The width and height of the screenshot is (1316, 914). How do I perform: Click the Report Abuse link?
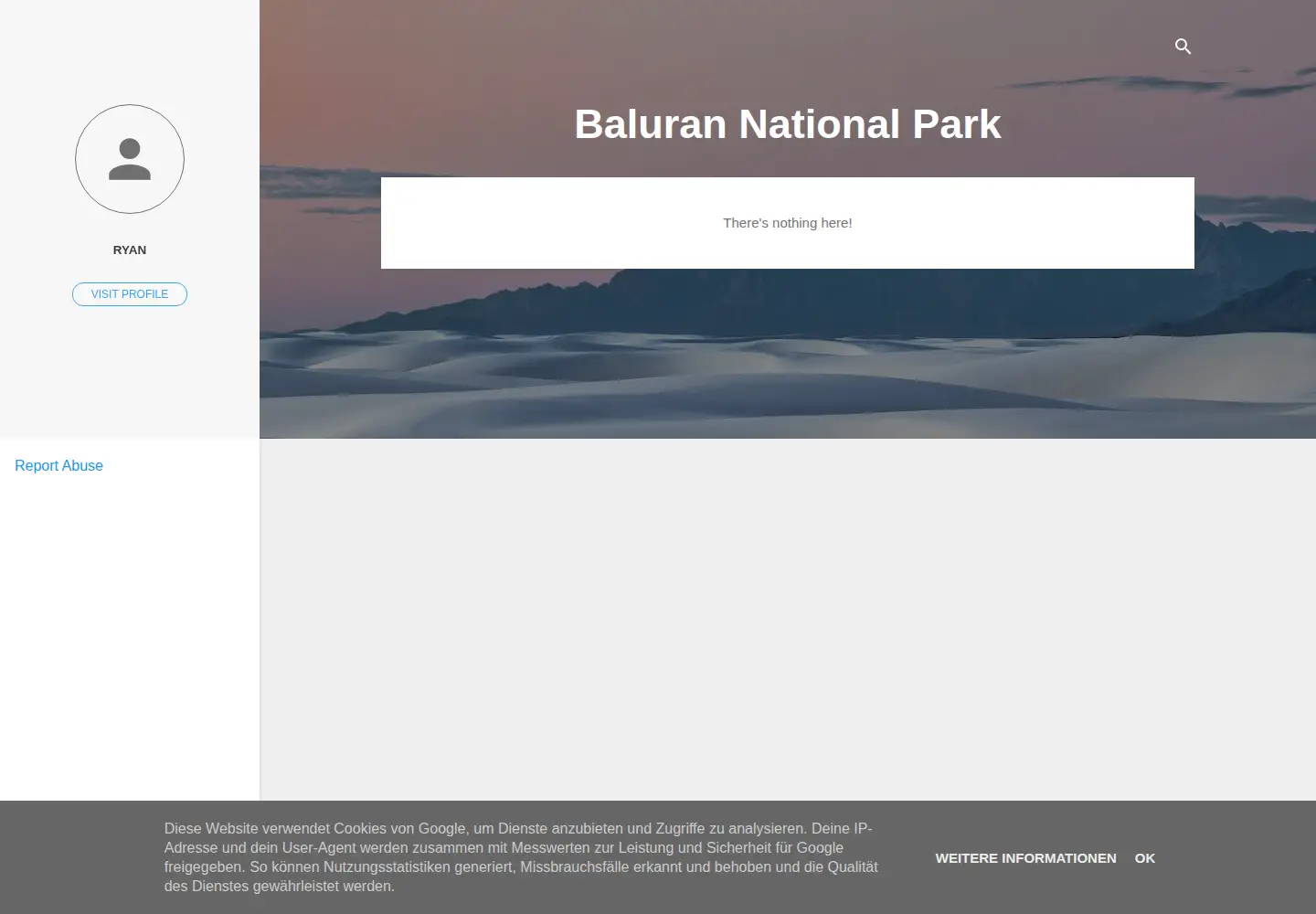(58, 465)
